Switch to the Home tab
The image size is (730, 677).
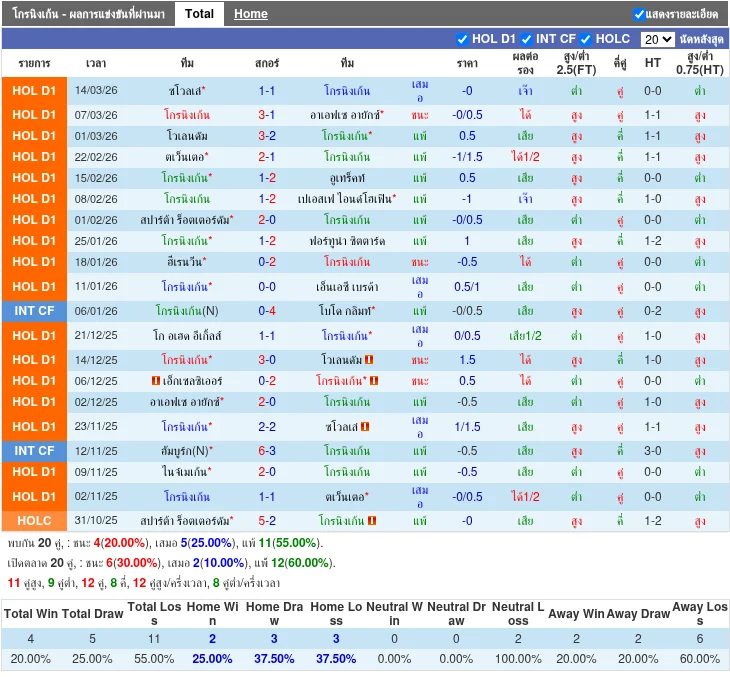[x=250, y=14]
